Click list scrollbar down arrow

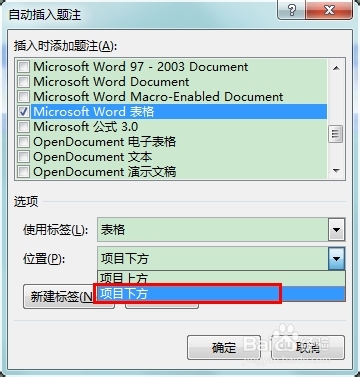pos(336,171)
